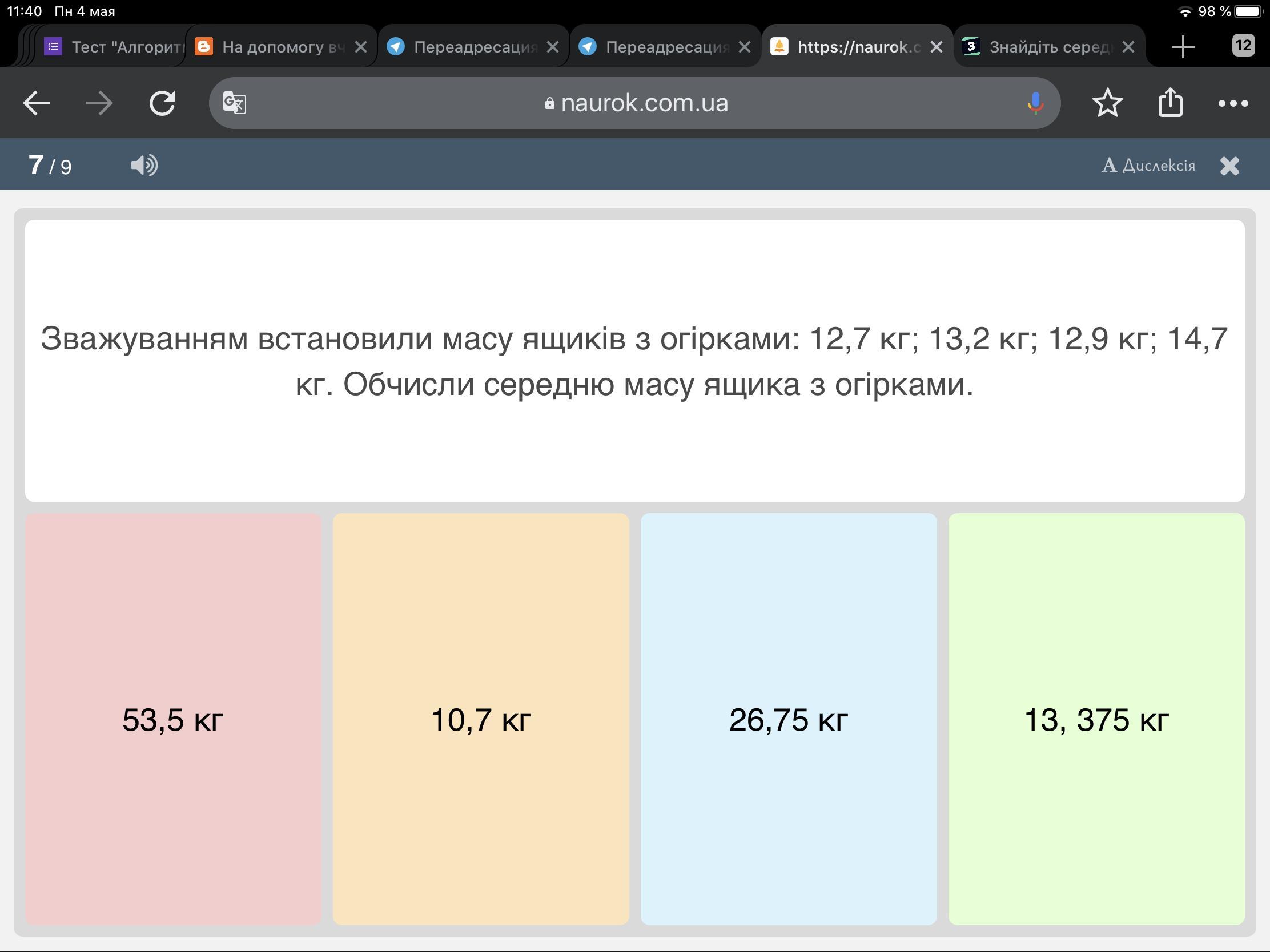Viewport: 1270px width, 952px height.
Task: Open the tab count switcher
Action: (x=1243, y=45)
